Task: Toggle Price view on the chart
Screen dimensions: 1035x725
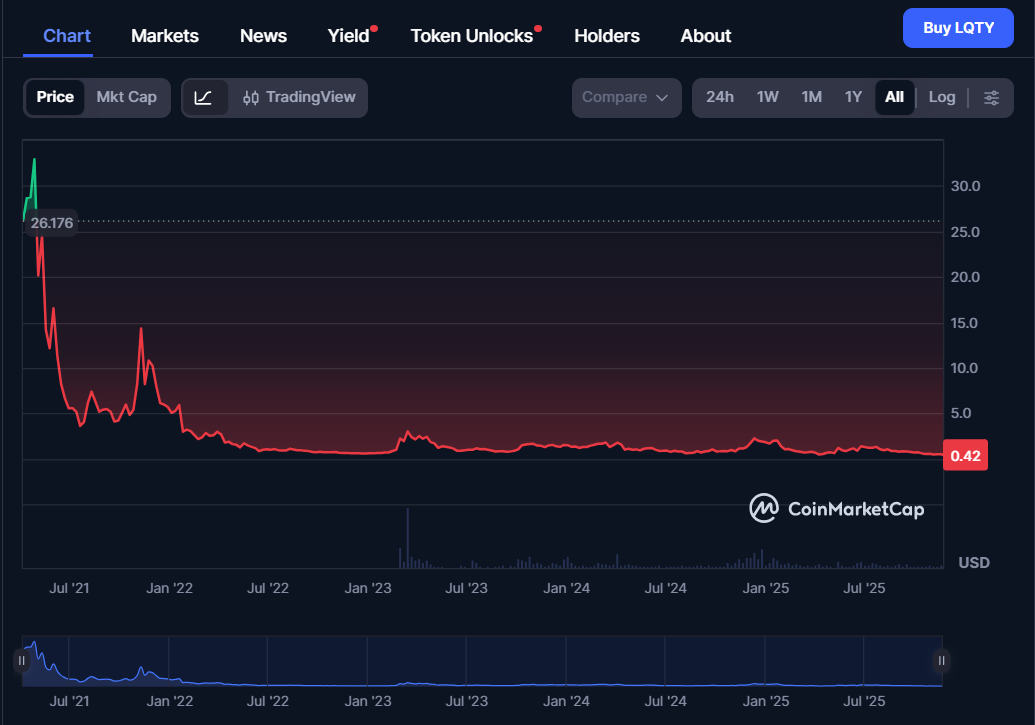Action: pos(55,97)
